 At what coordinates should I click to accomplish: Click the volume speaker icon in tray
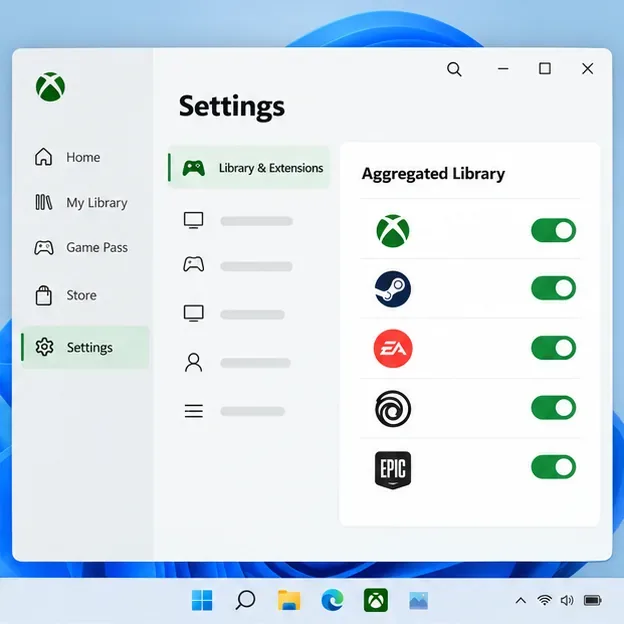pyautogui.click(x=567, y=600)
